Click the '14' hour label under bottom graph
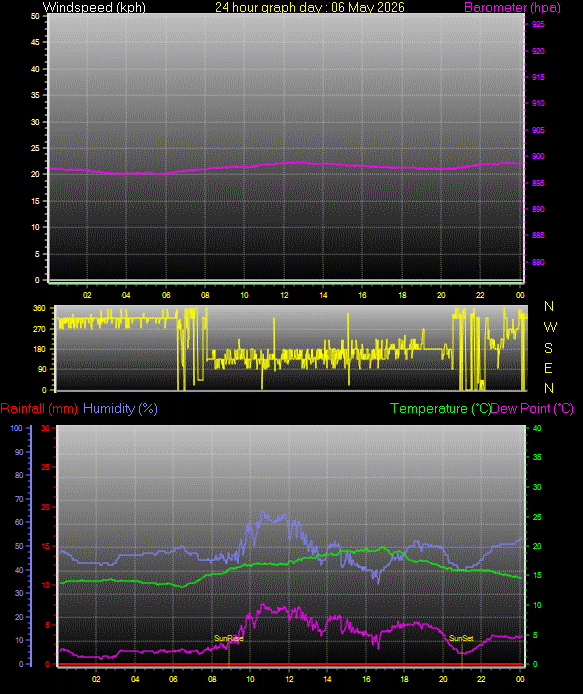 click(x=327, y=679)
